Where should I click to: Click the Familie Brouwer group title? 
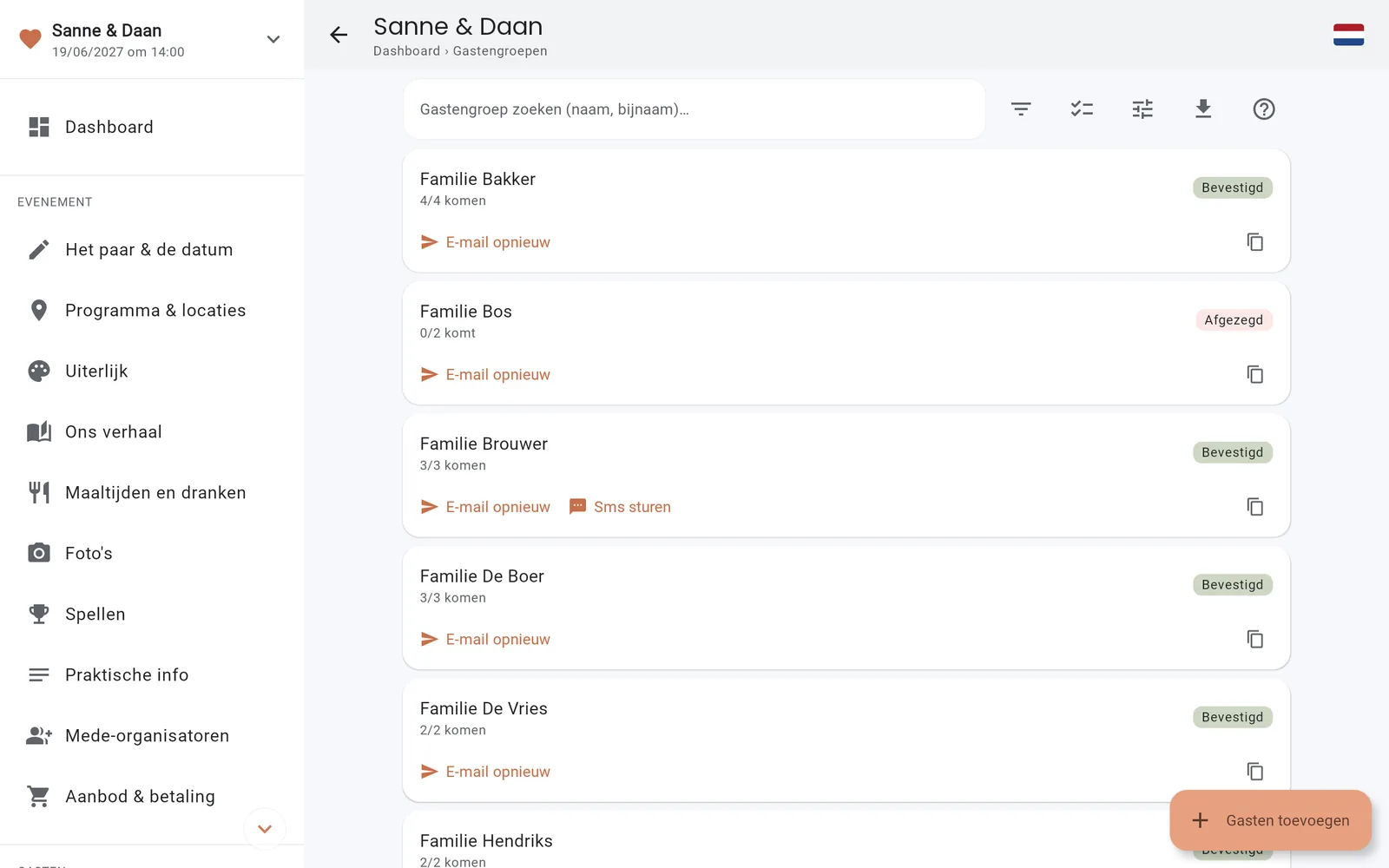pos(484,444)
